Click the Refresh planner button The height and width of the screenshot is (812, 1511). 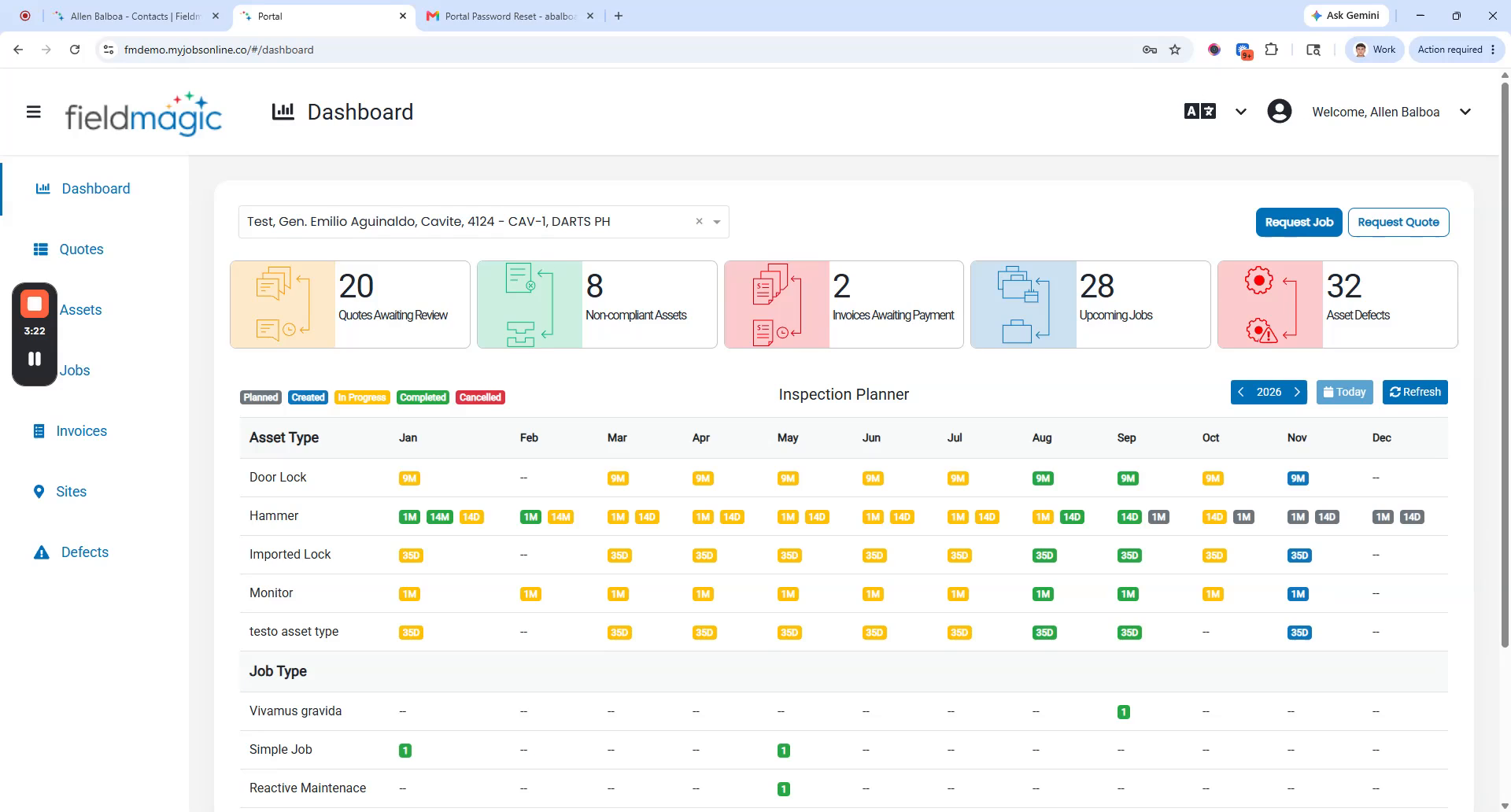(1415, 392)
